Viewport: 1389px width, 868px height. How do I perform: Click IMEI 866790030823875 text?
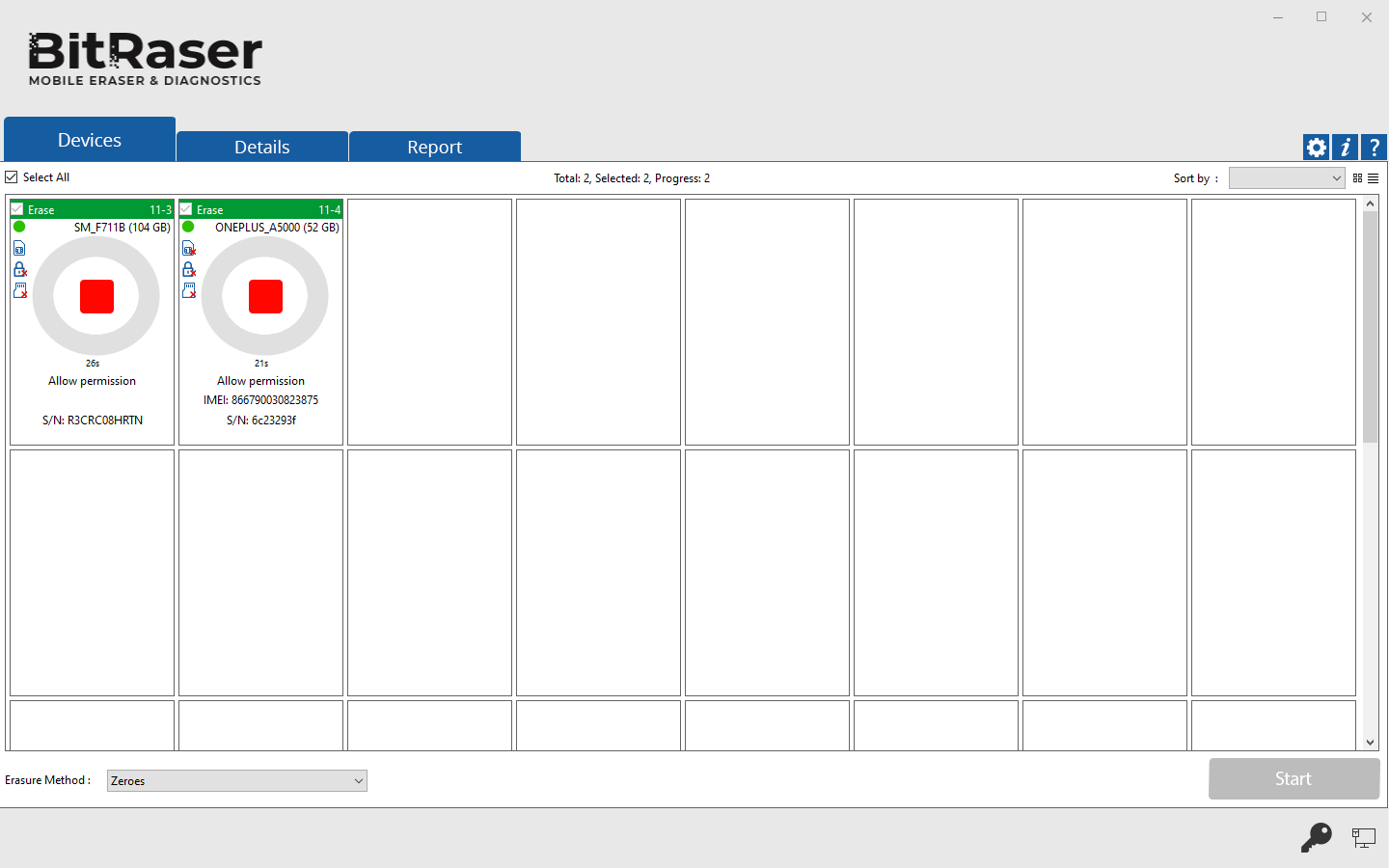point(260,400)
